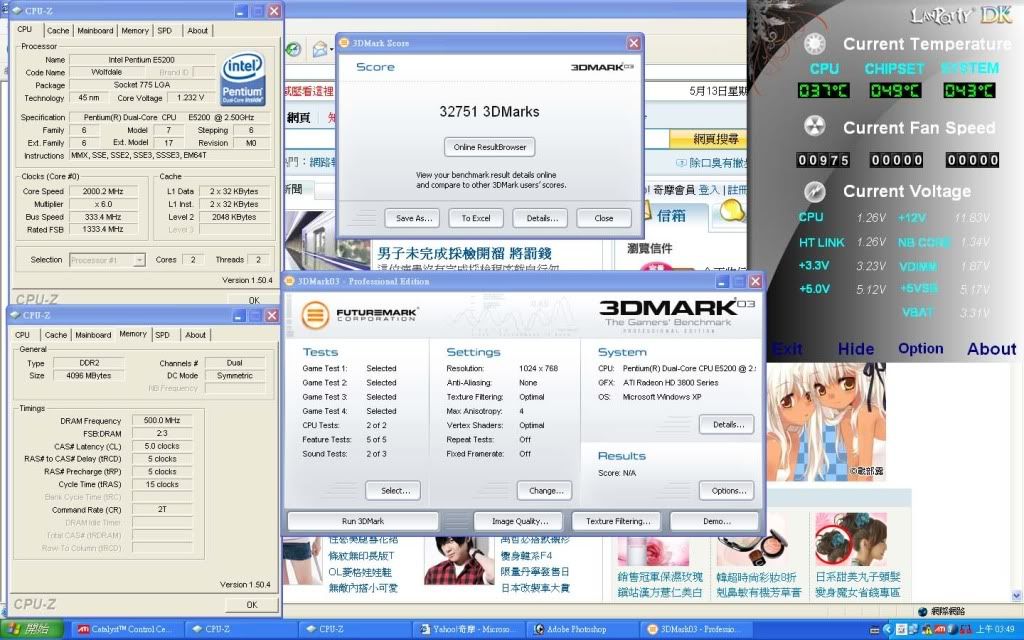Viewport: 1024px width, 640px height.
Task: Click About in LanParty panel
Action: pos(991,349)
